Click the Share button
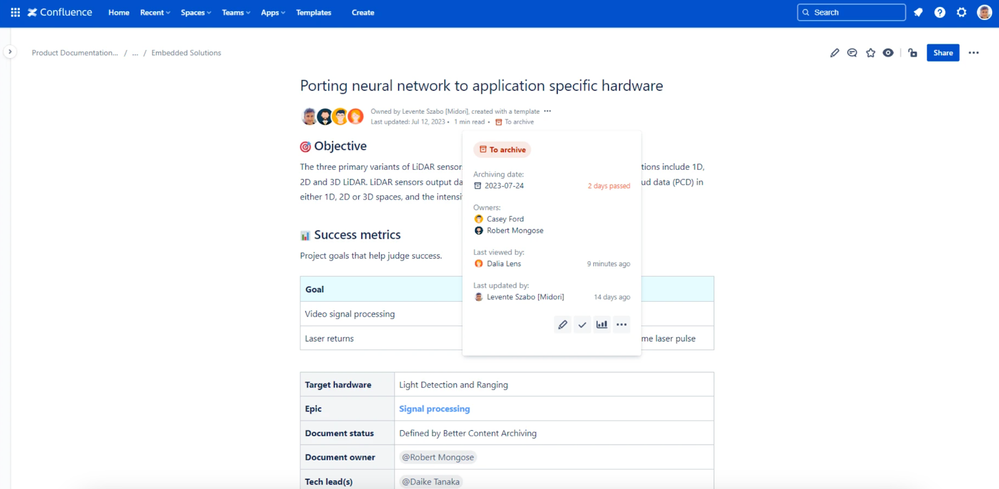This screenshot has height=489, width=999. [943, 53]
